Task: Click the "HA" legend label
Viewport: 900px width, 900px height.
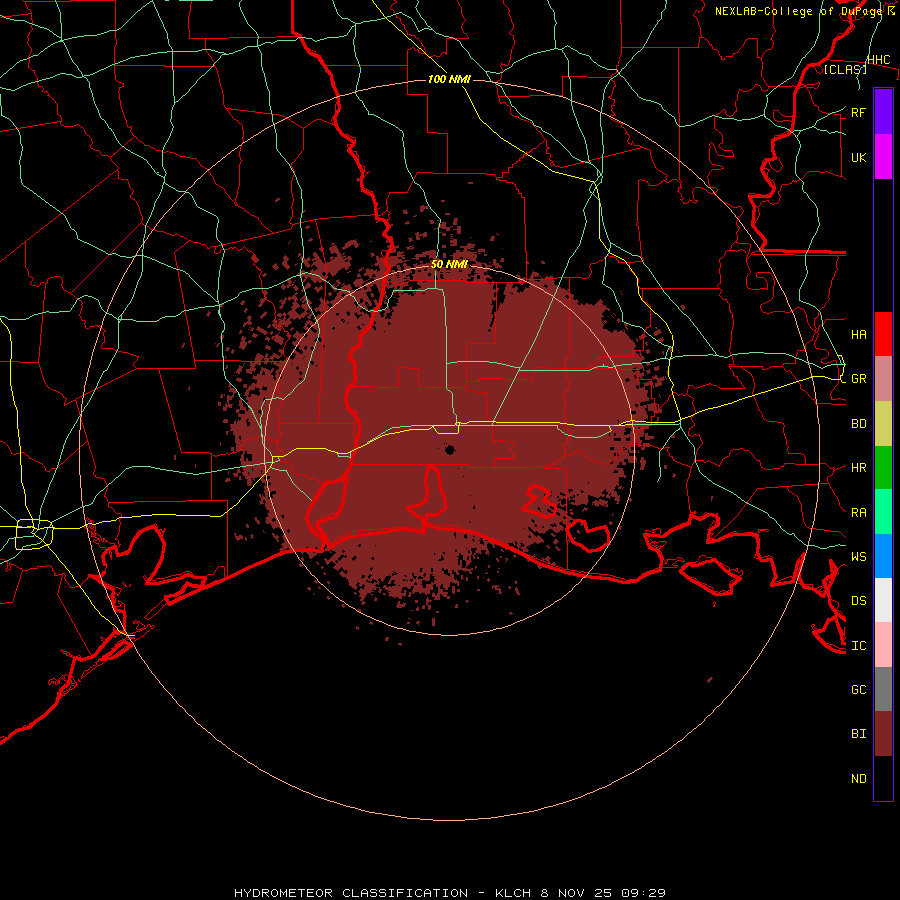Action: click(858, 334)
